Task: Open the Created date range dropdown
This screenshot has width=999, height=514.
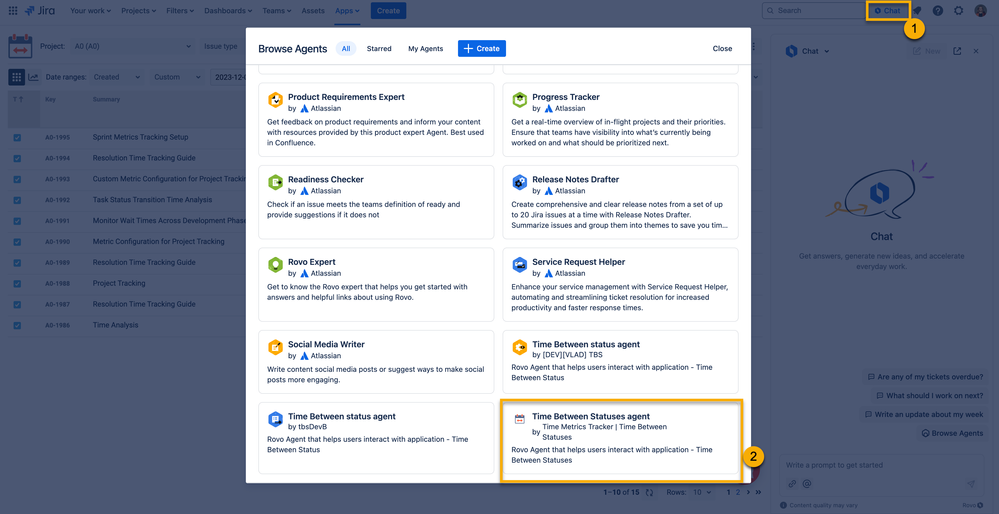Action: pyautogui.click(x=117, y=77)
